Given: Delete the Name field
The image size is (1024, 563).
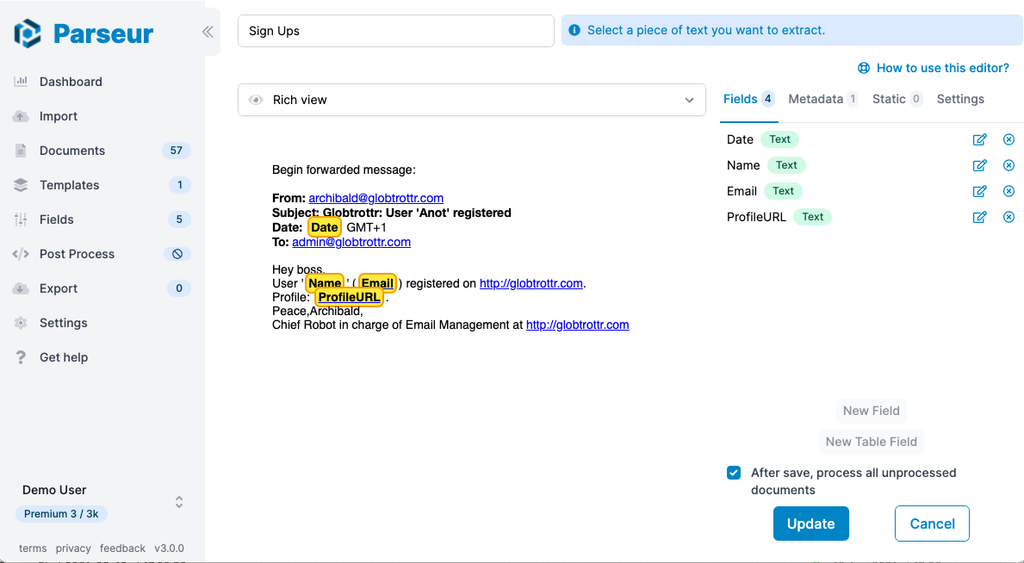Looking at the screenshot, I should point(1009,165).
